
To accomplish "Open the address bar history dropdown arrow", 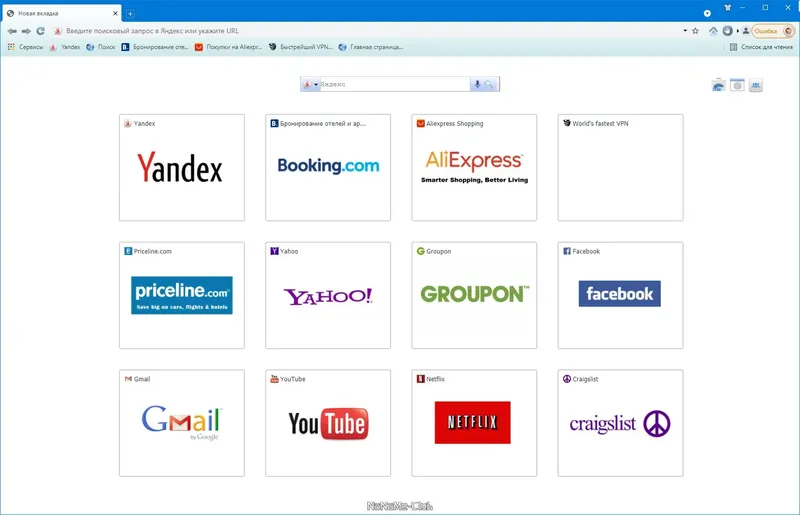I will (685, 31).
